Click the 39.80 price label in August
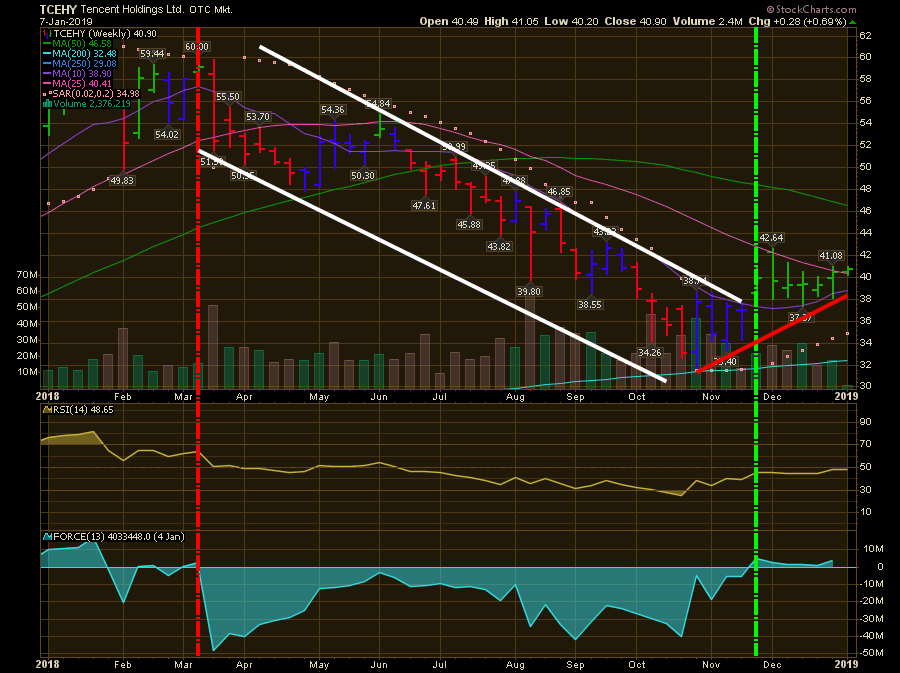This screenshot has width=900, height=673. [529, 291]
